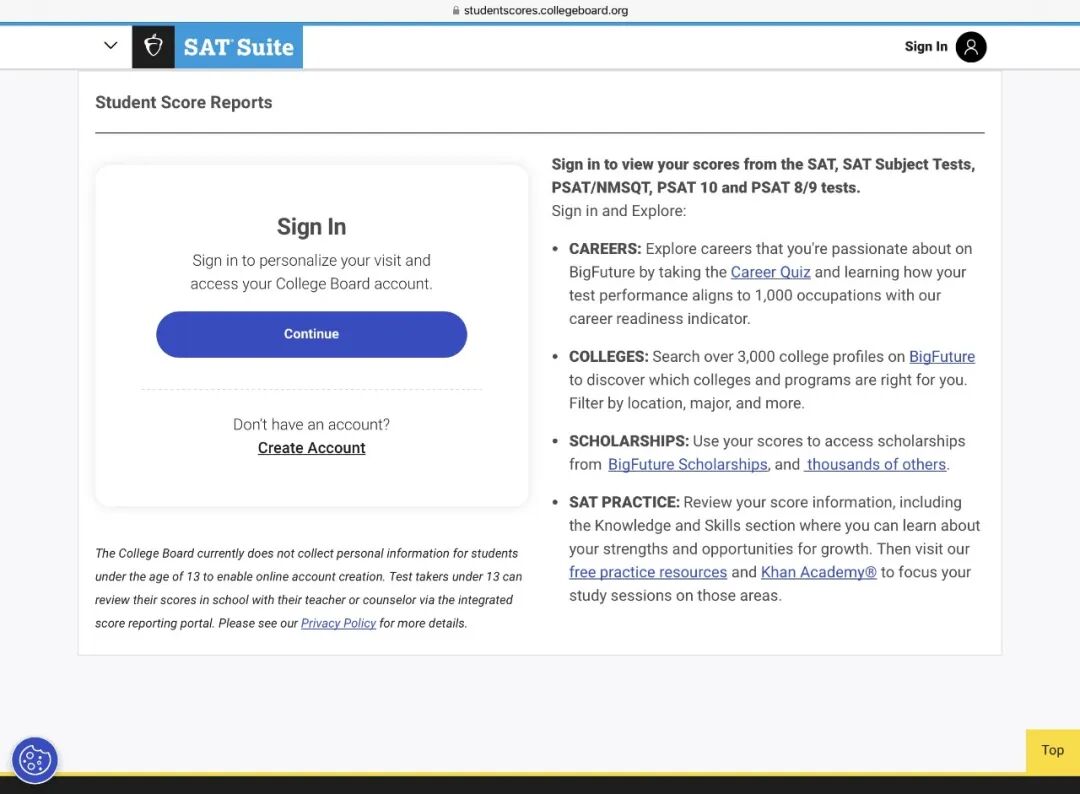Image resolution: width=1080 pixels, height=794 pixels.
Task: Click the "thousands of others" scholarships link
Action: (x=876, y=465)
